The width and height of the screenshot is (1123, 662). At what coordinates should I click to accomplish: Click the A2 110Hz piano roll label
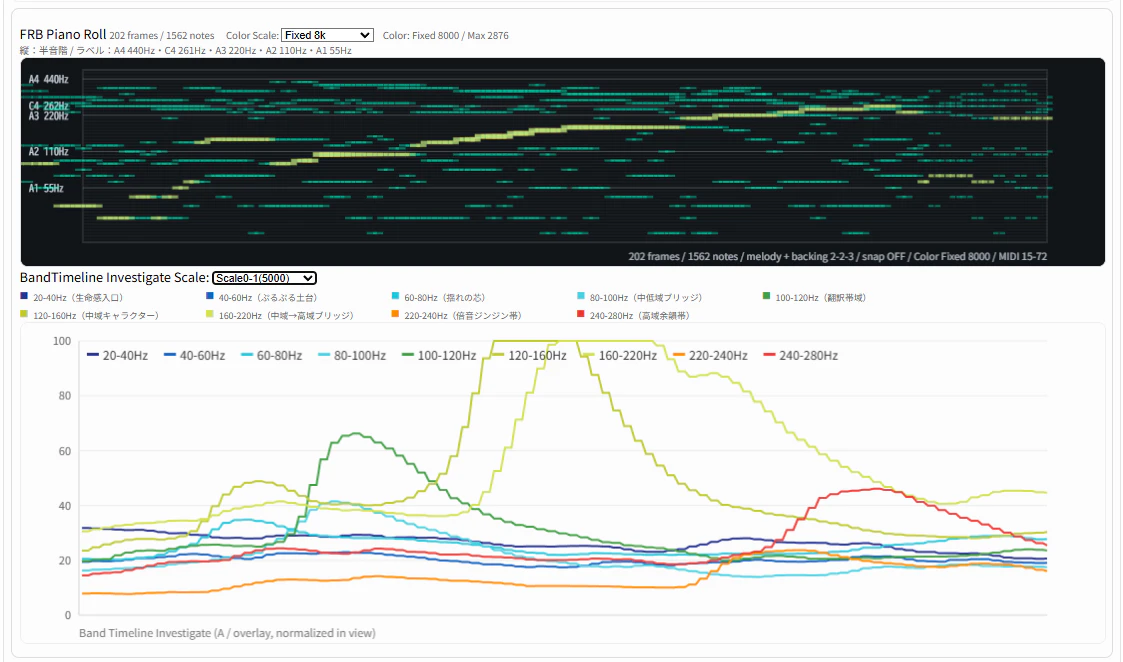(49, 152)
